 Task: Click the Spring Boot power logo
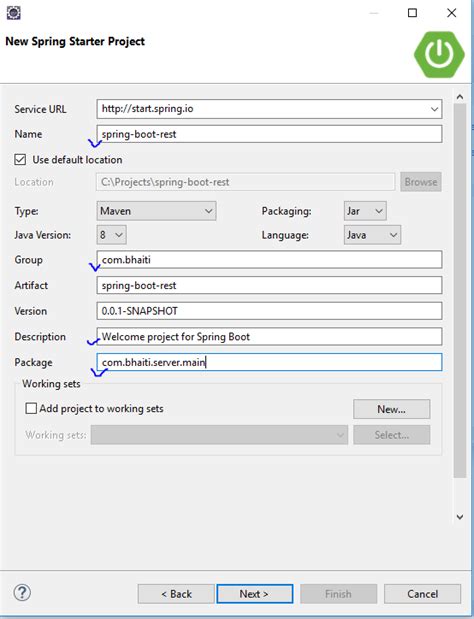click(440, 54)
